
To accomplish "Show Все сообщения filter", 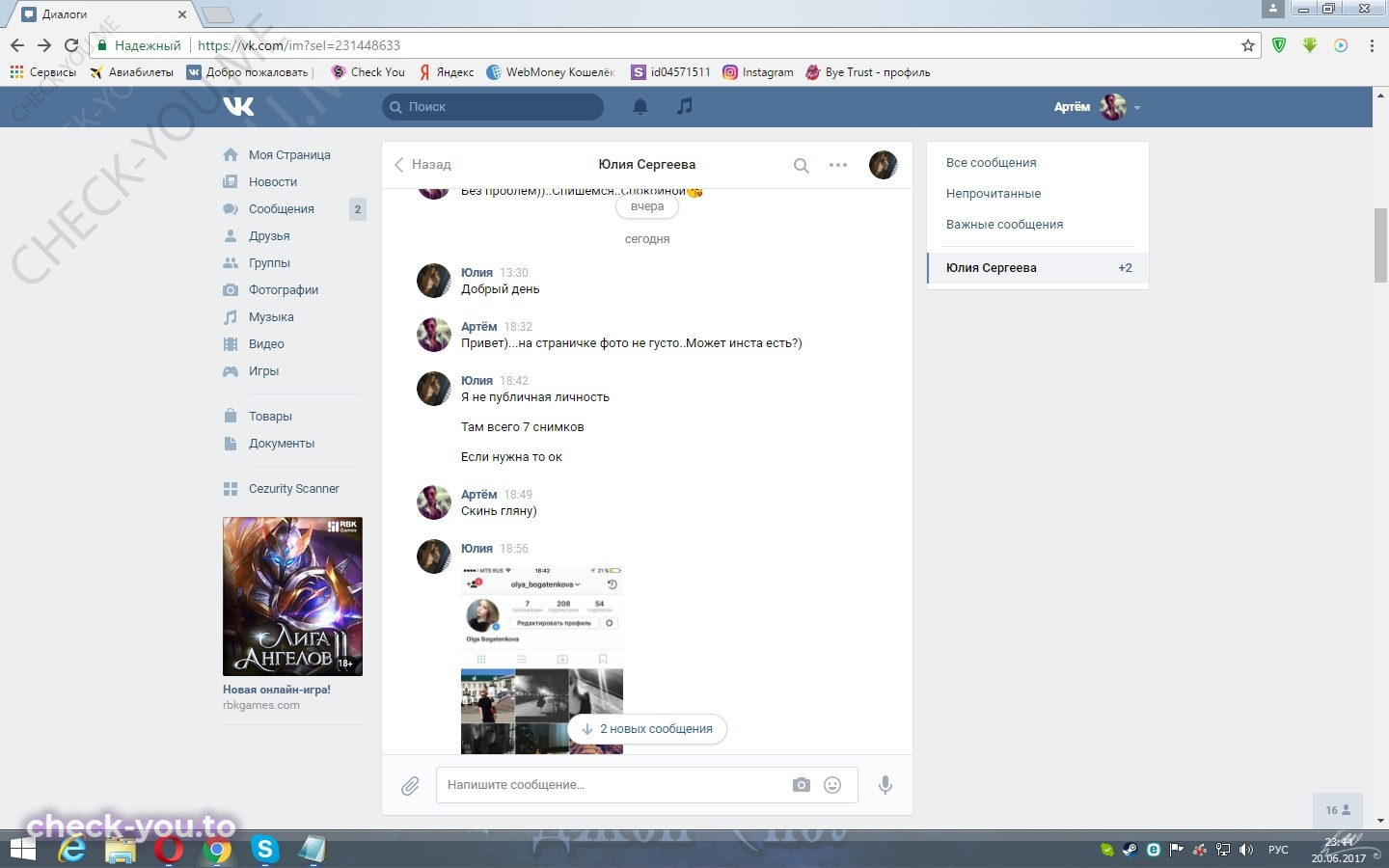I will point(991,163).
